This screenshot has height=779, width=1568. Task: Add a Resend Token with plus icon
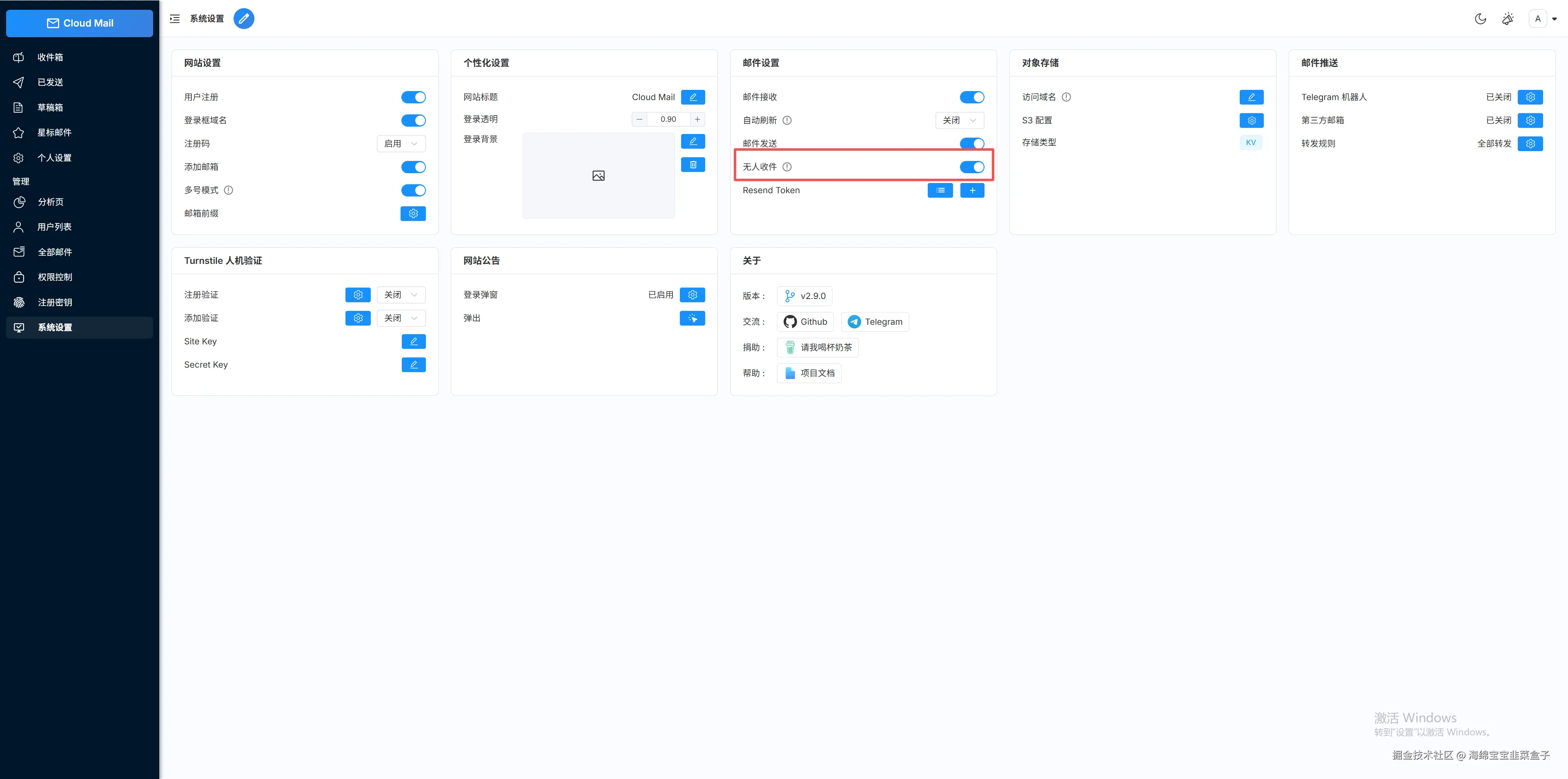pos(972,191)
